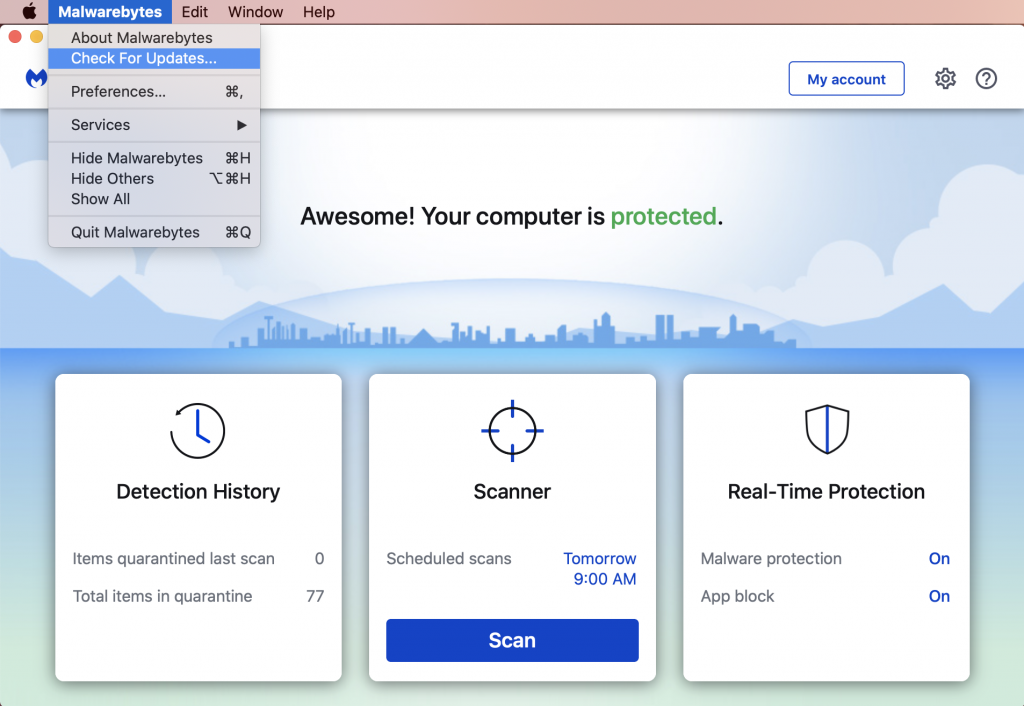This screenshot has height=706, width=1024.
Task: Click Items quarantined last scan row
Action: point(198,558)
